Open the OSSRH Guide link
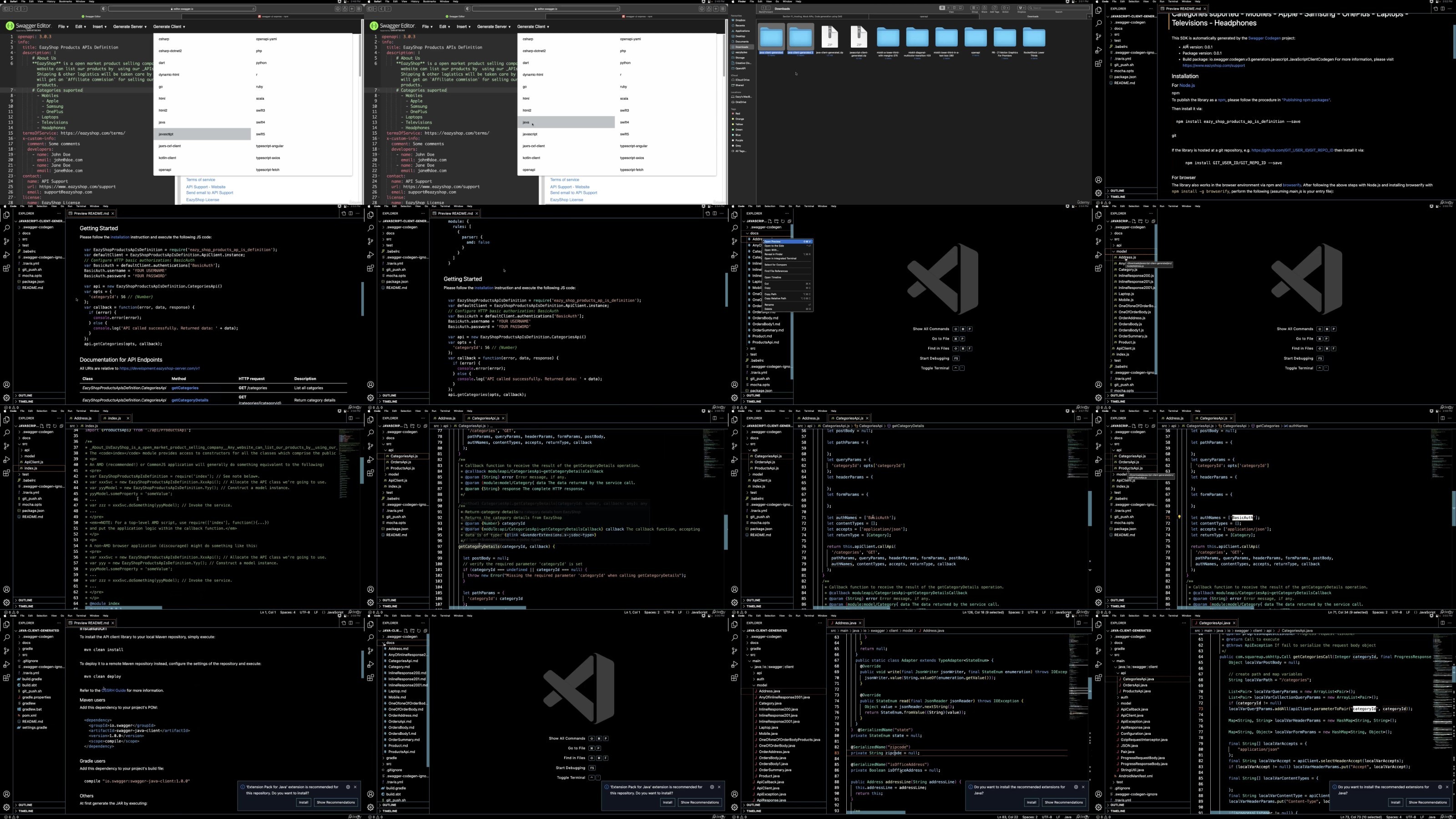The width and height of the screenshot is (1456, 819). pos(114,690)
